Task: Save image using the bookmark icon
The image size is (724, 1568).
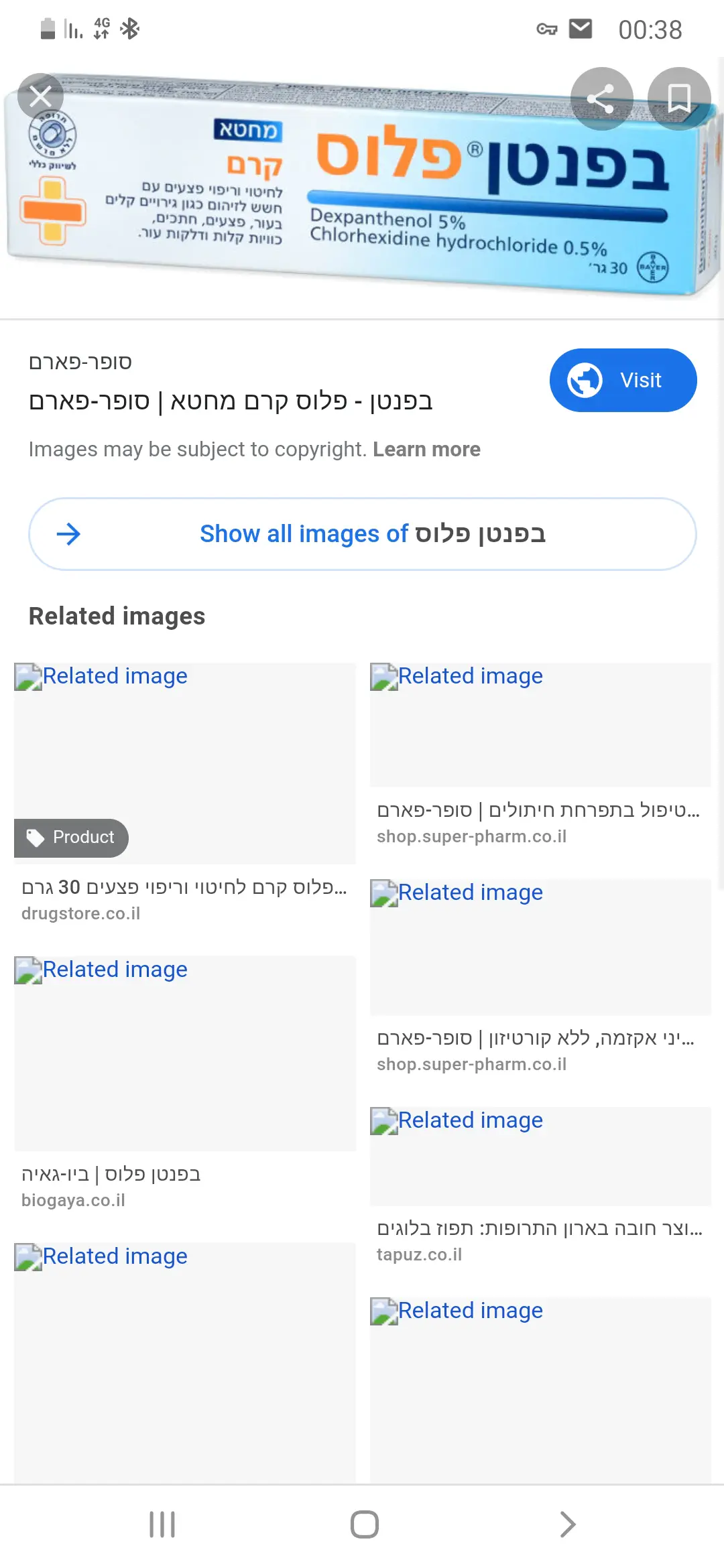Action: pos(679,99)
